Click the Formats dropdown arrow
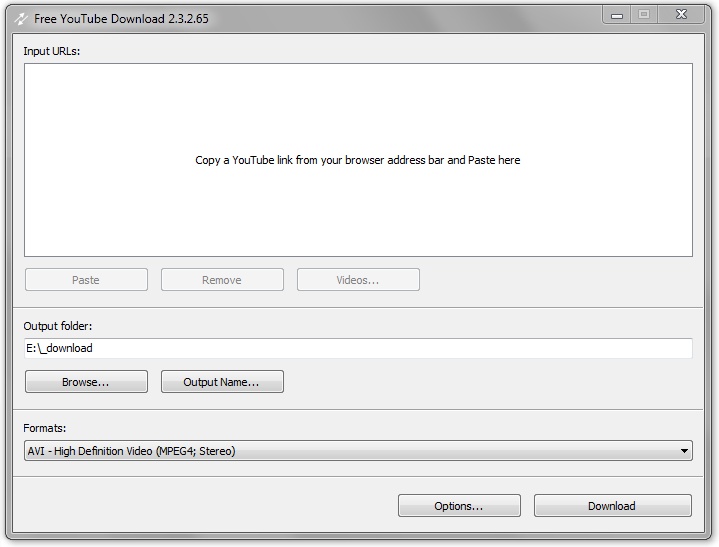This screenshot has width=719, height=547. coord(684,451)
